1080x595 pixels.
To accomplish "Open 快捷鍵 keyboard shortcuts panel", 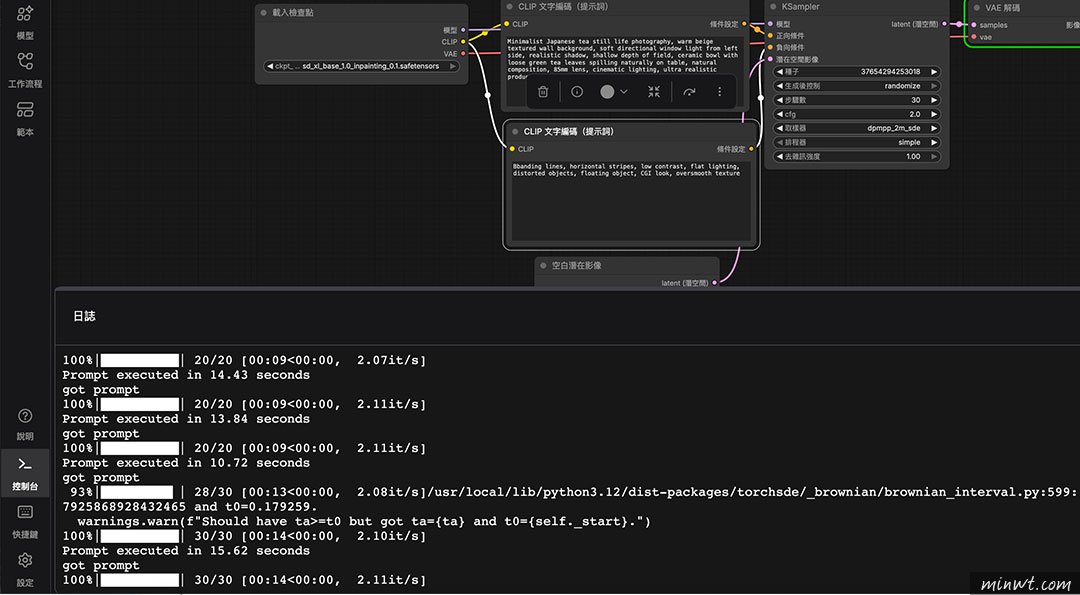I will click(25, 519).
